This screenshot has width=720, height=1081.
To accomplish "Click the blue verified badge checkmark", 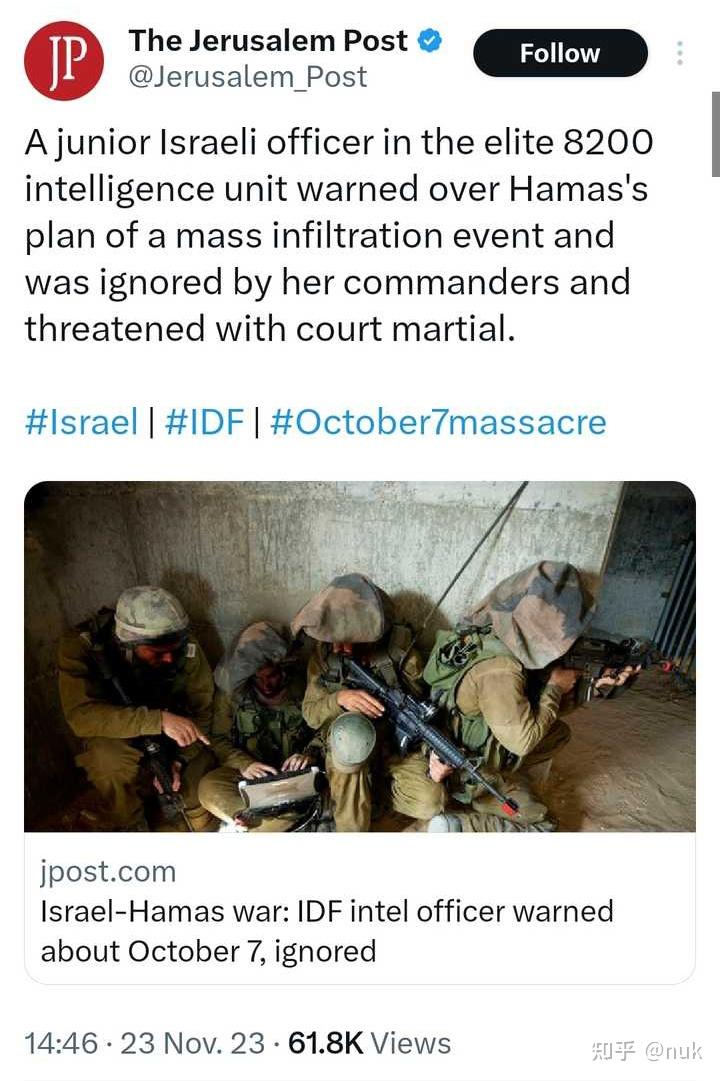I will [430, 41].
